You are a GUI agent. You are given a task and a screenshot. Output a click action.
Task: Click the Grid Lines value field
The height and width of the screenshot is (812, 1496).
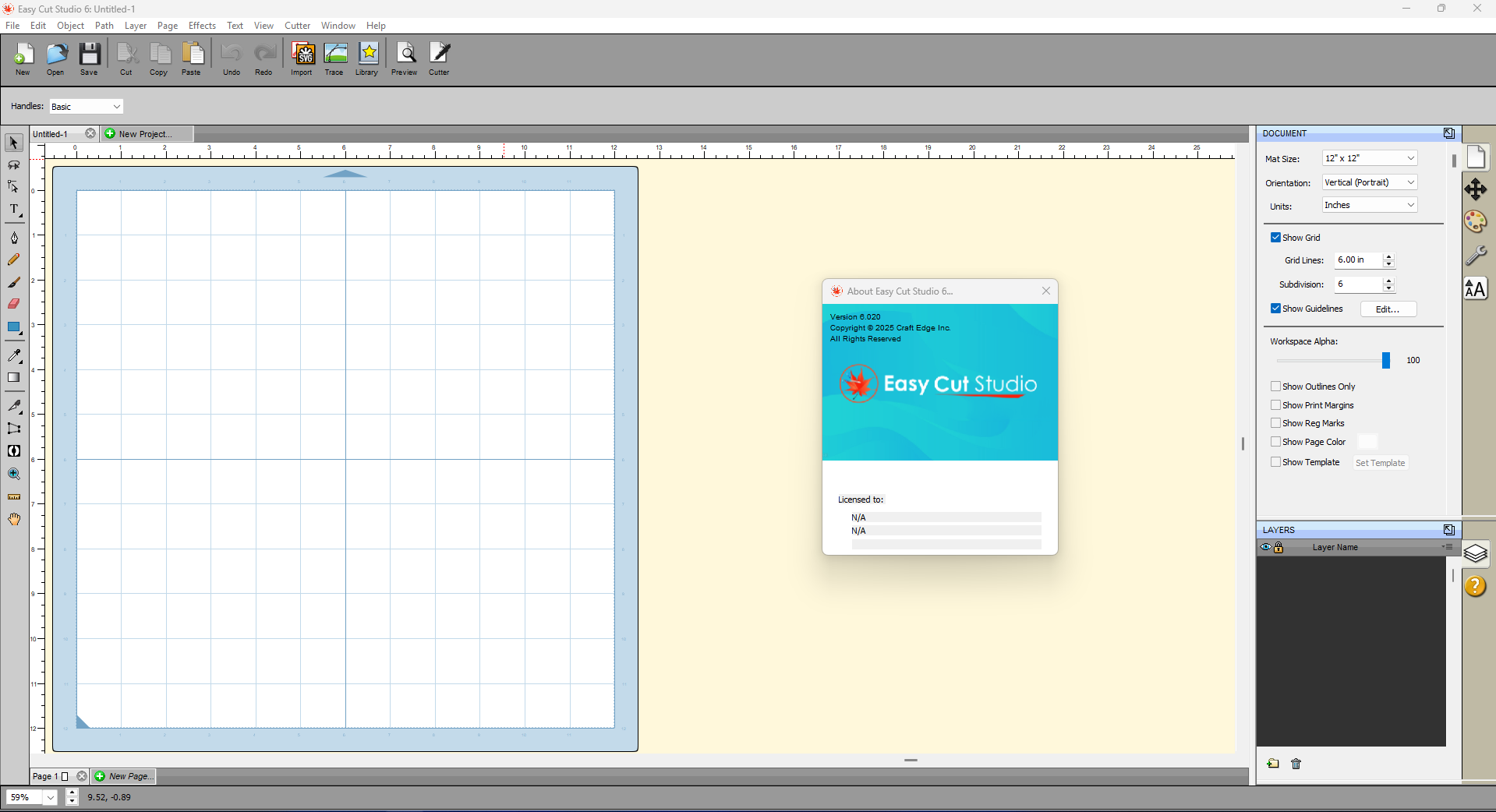click(x=1358, y=260)
